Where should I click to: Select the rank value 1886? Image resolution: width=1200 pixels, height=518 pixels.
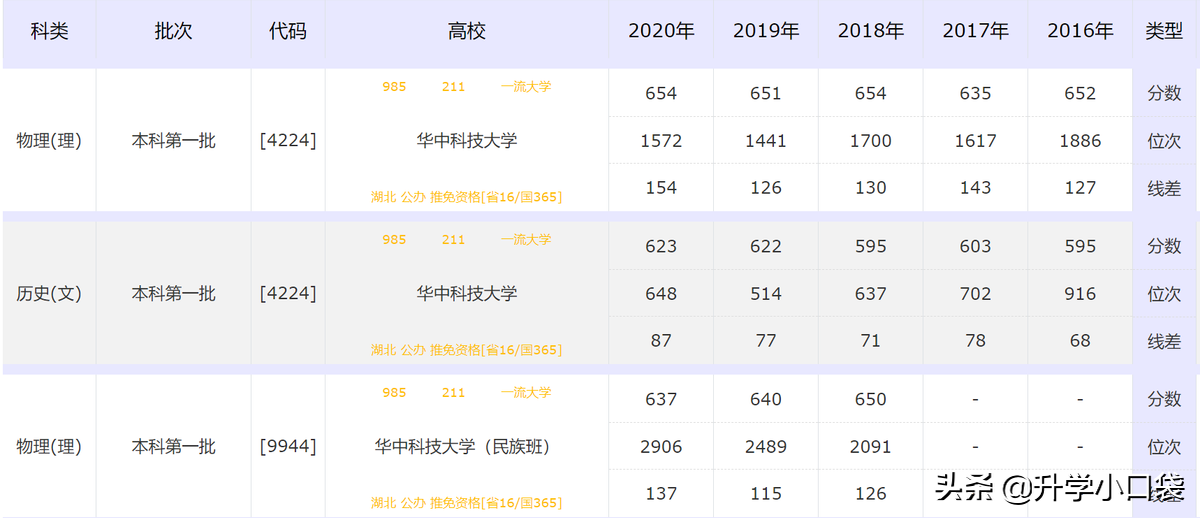[x=1080, y=141]
